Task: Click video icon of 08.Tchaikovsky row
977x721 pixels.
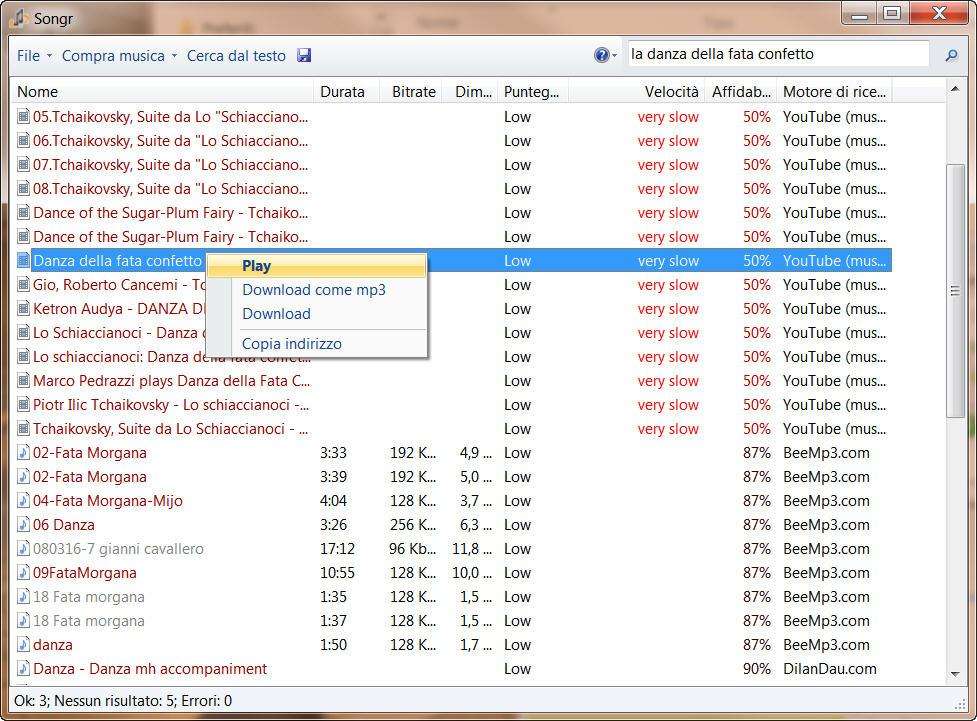Action: (23, 189)
